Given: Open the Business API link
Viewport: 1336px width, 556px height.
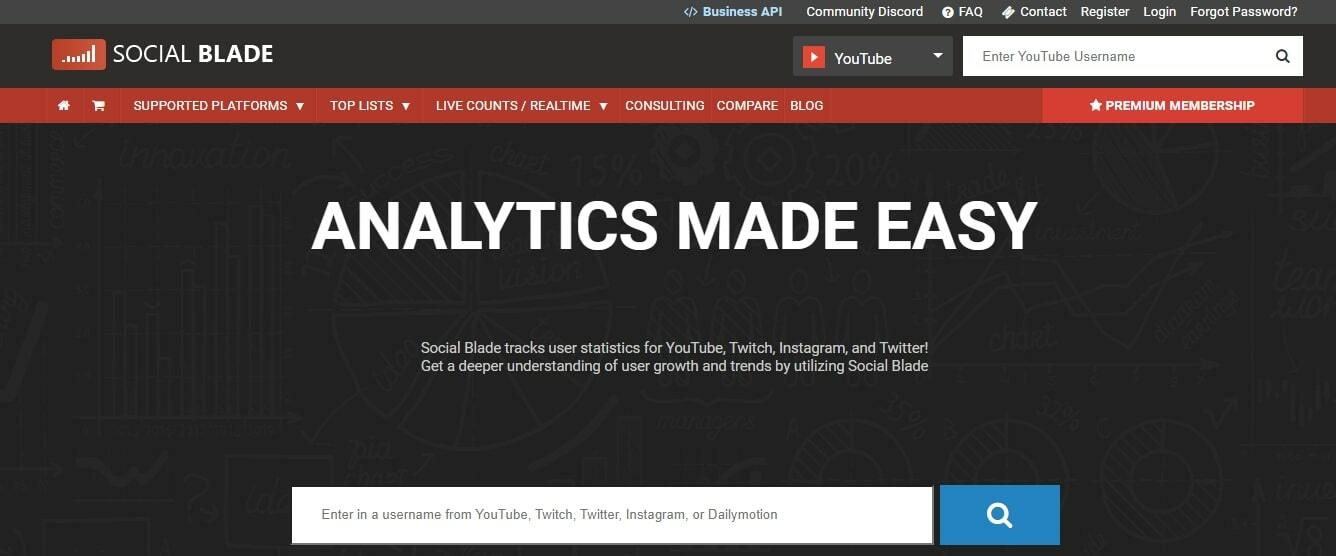Looking at the screenshot, I should pyautogui.click(x=733, y=12).
